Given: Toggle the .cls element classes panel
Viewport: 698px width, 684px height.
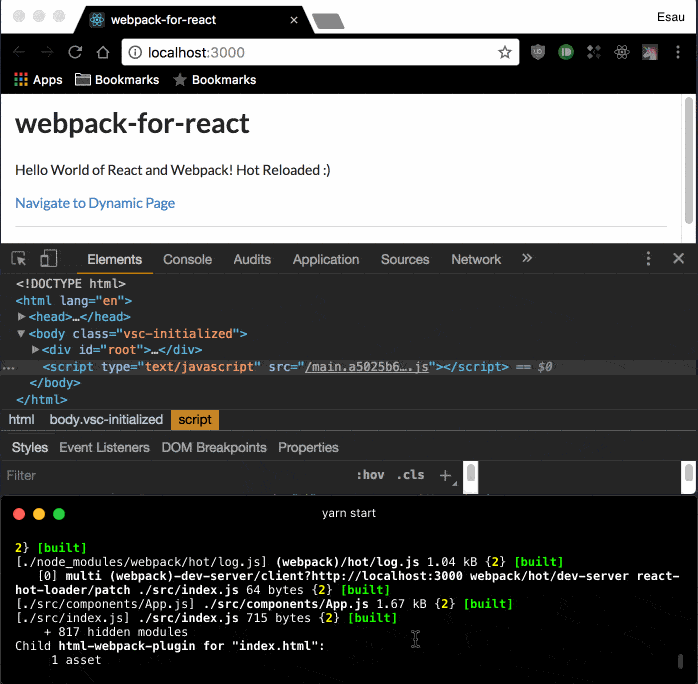Looking at the screenshot, I should coord(411,475).
